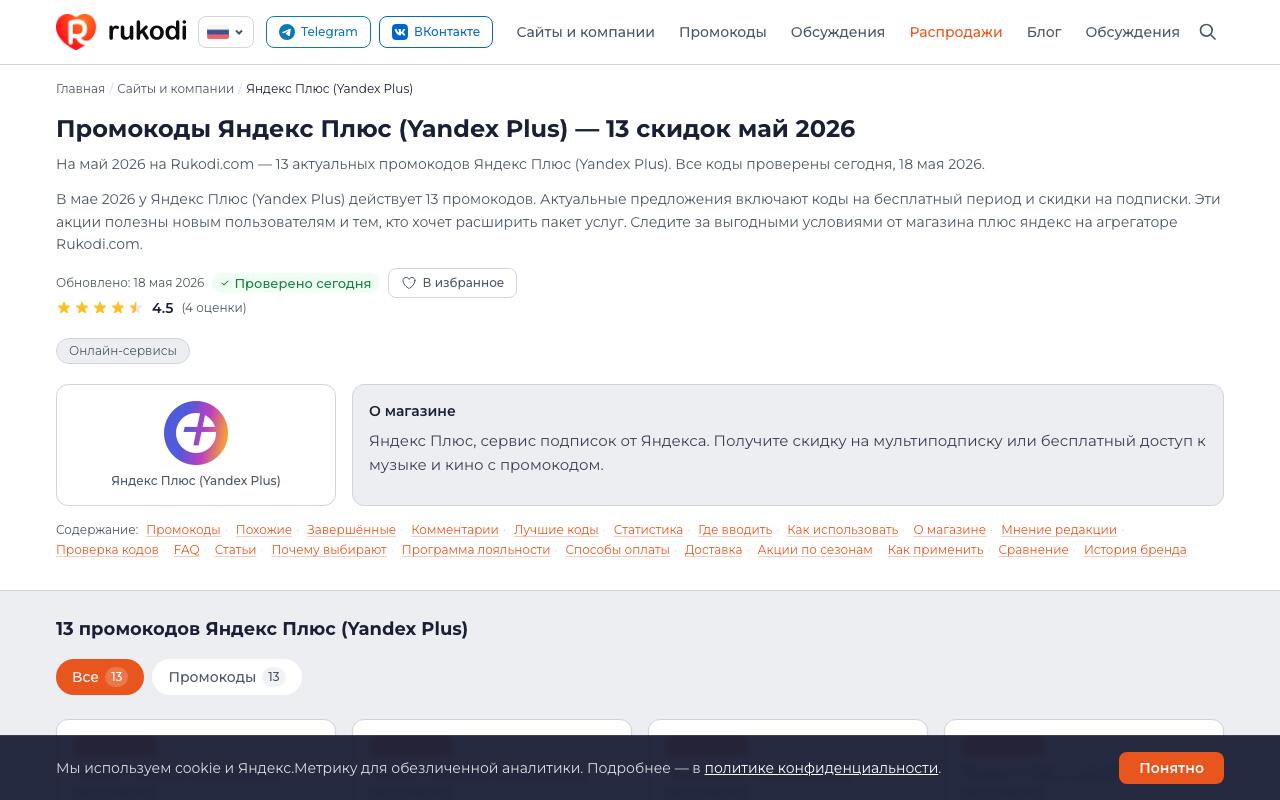The image size is (1280, 800).
Task: Jump to Программа лояльности section link
Action: (x=476, y=550)
